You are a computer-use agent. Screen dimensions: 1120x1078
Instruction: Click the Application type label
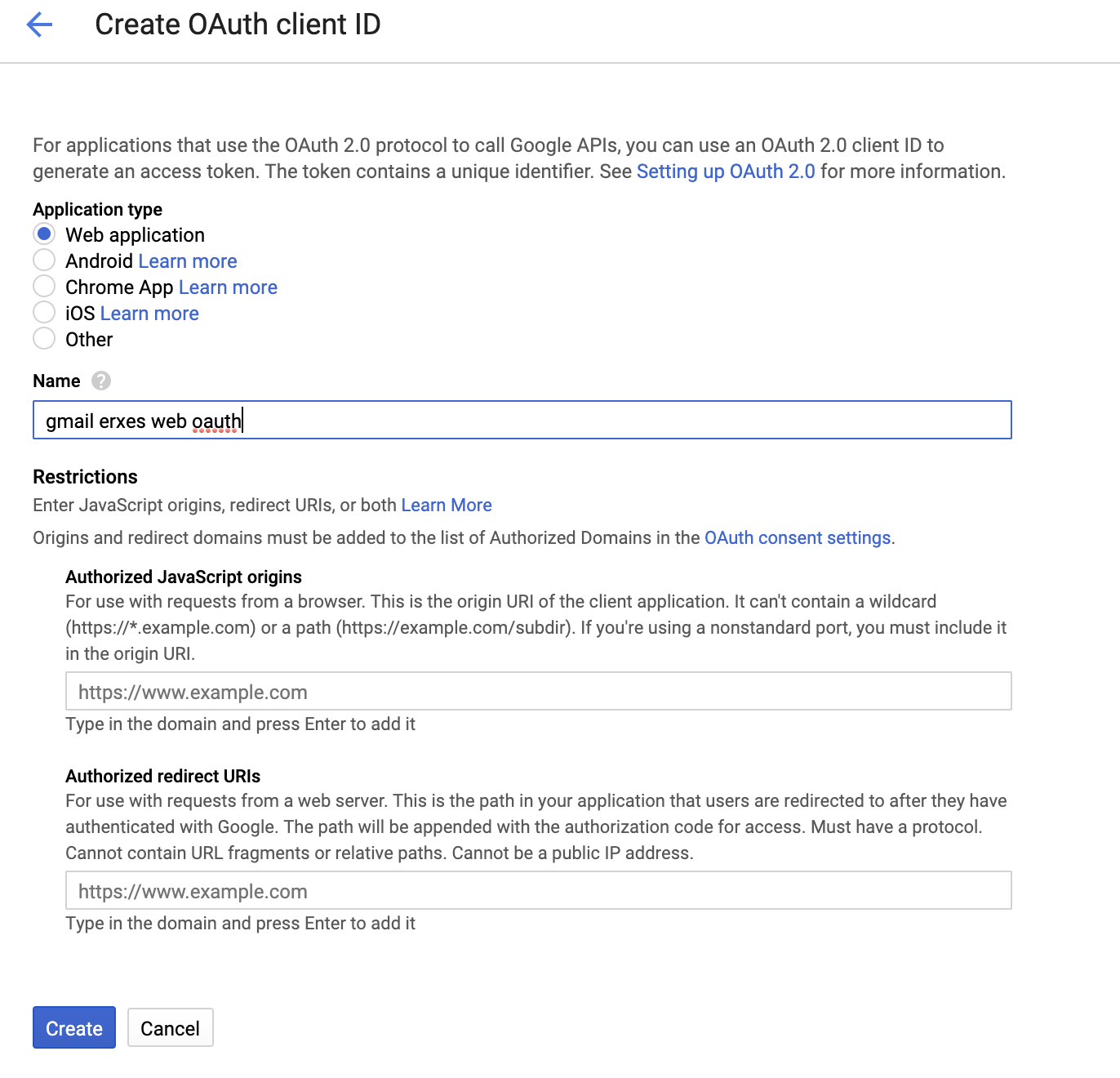point(97,210)
